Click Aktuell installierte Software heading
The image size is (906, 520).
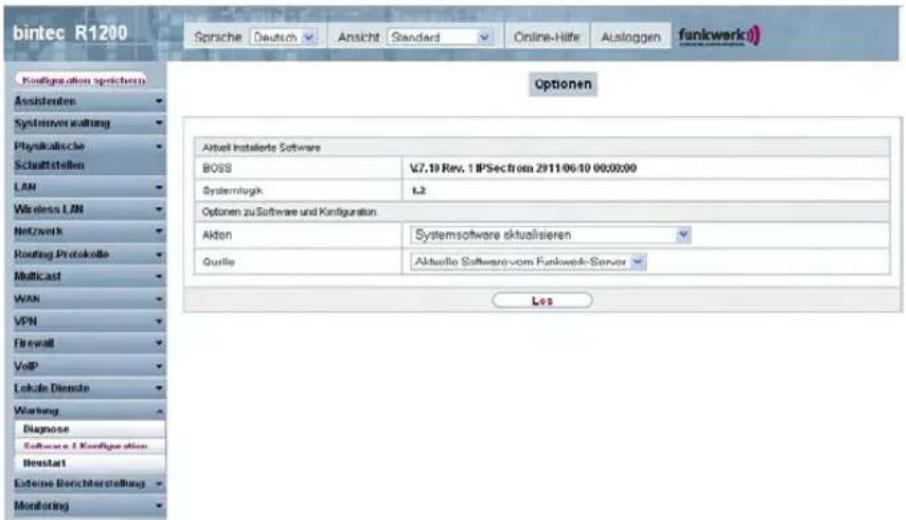click(x=261, y=148)
